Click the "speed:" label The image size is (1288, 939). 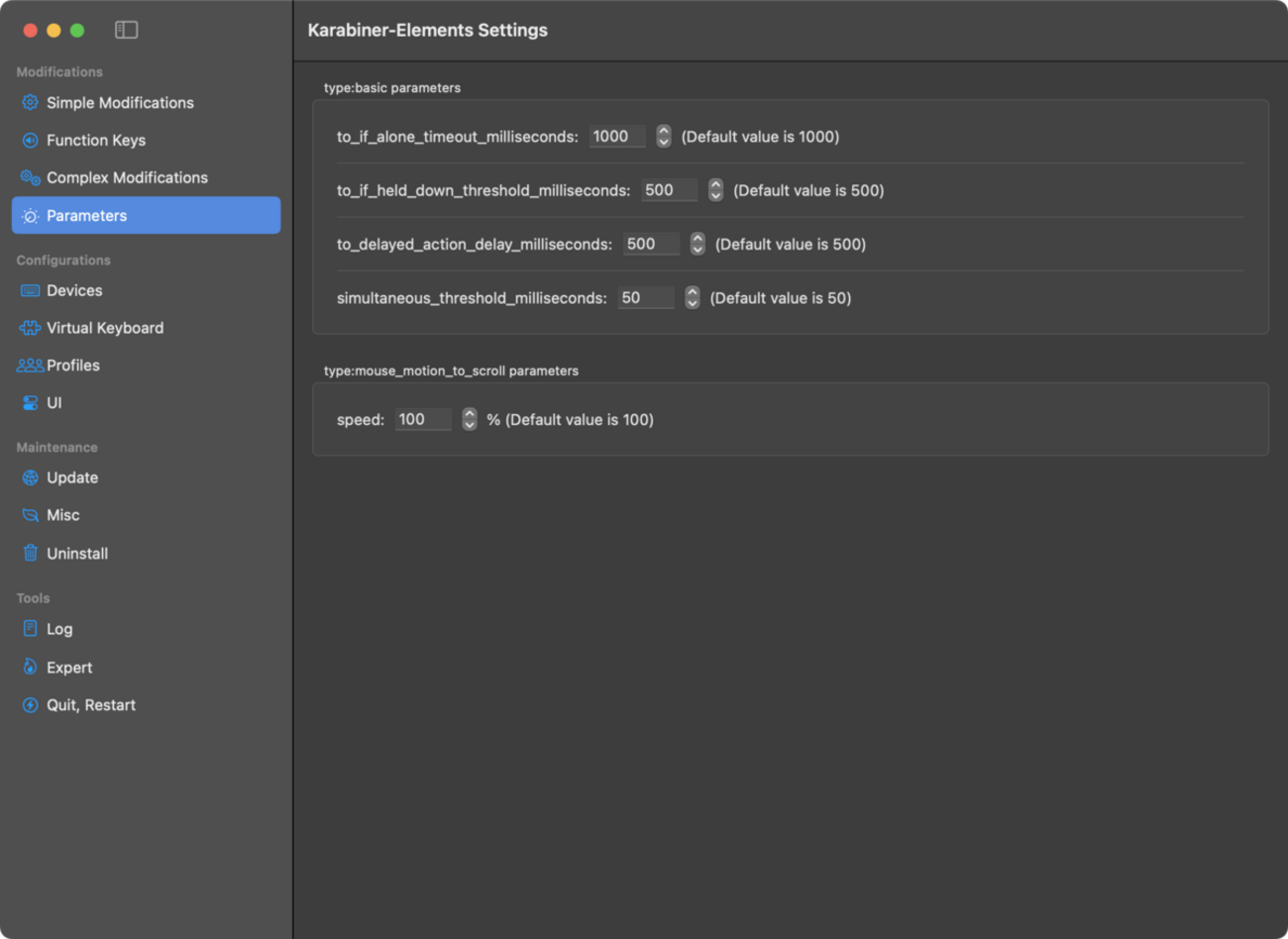361,420
